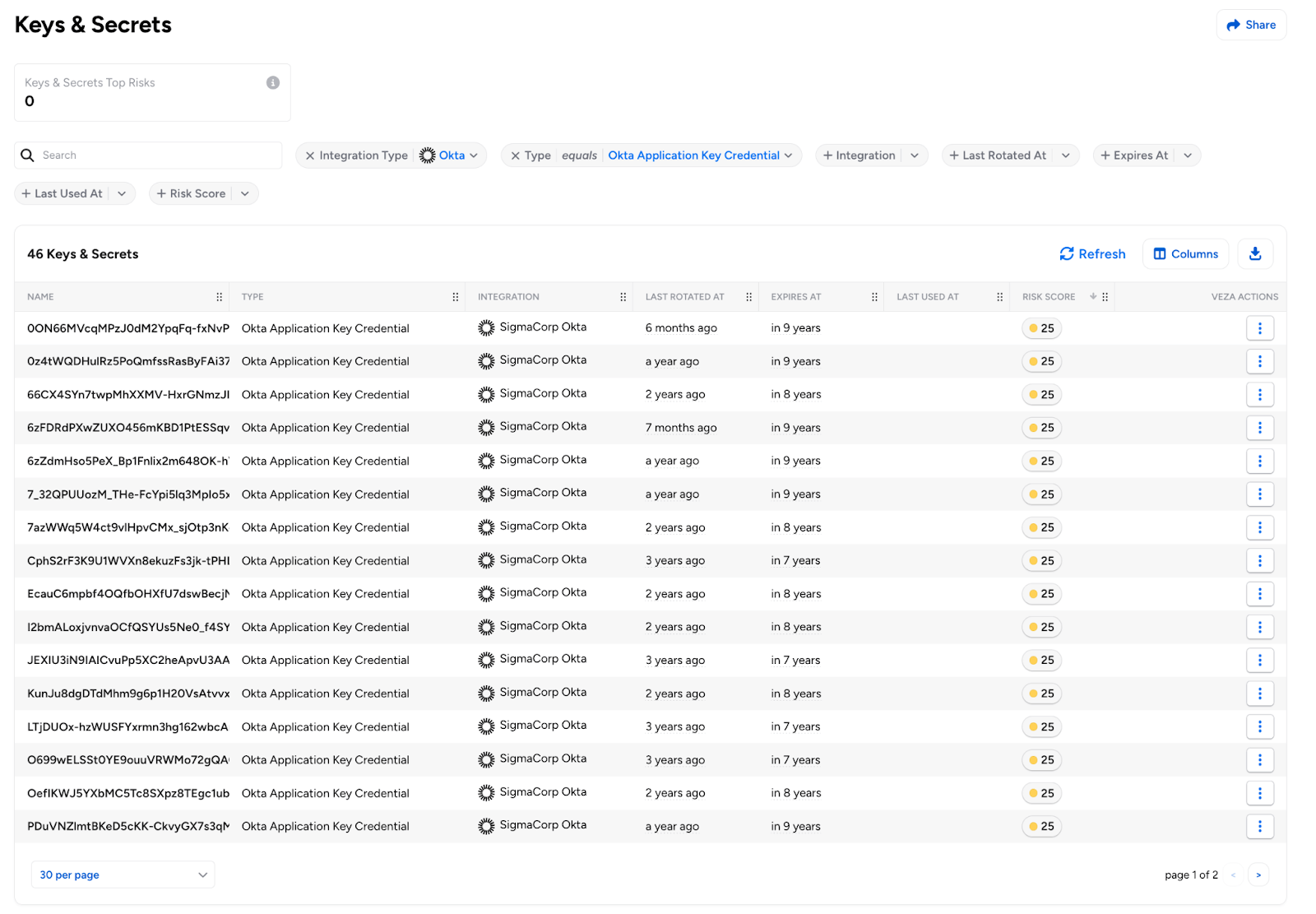Click the info icon on Top Risks card
1316x914 pixels.
(273, 83)
